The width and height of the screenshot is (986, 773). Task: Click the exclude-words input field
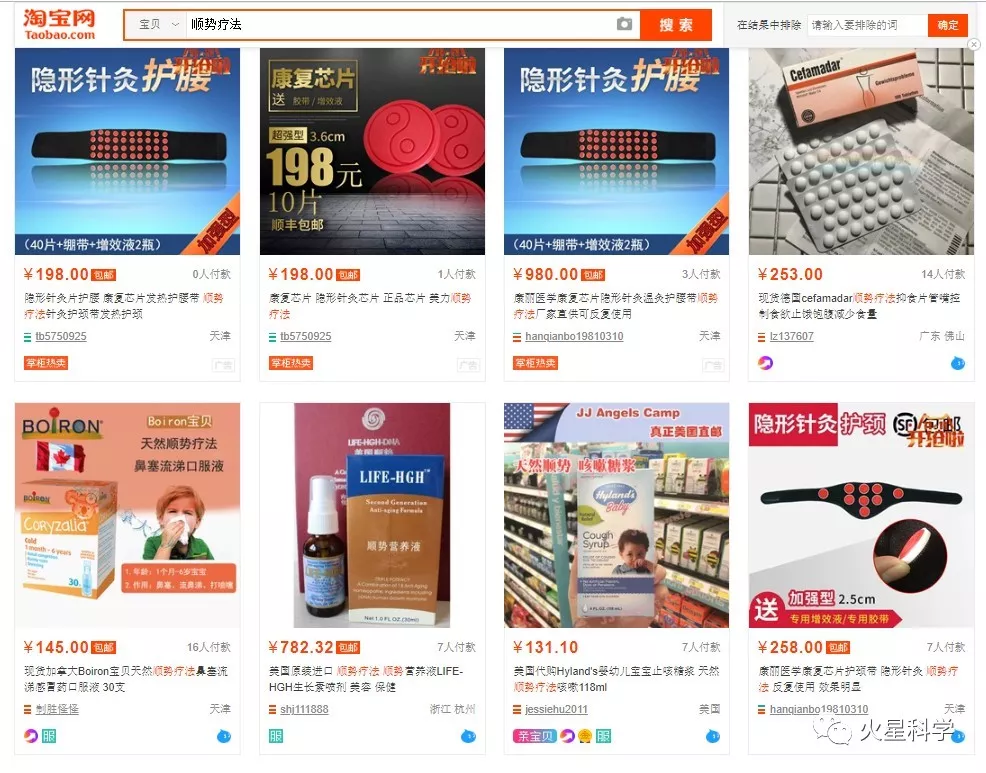click(867, 25)
